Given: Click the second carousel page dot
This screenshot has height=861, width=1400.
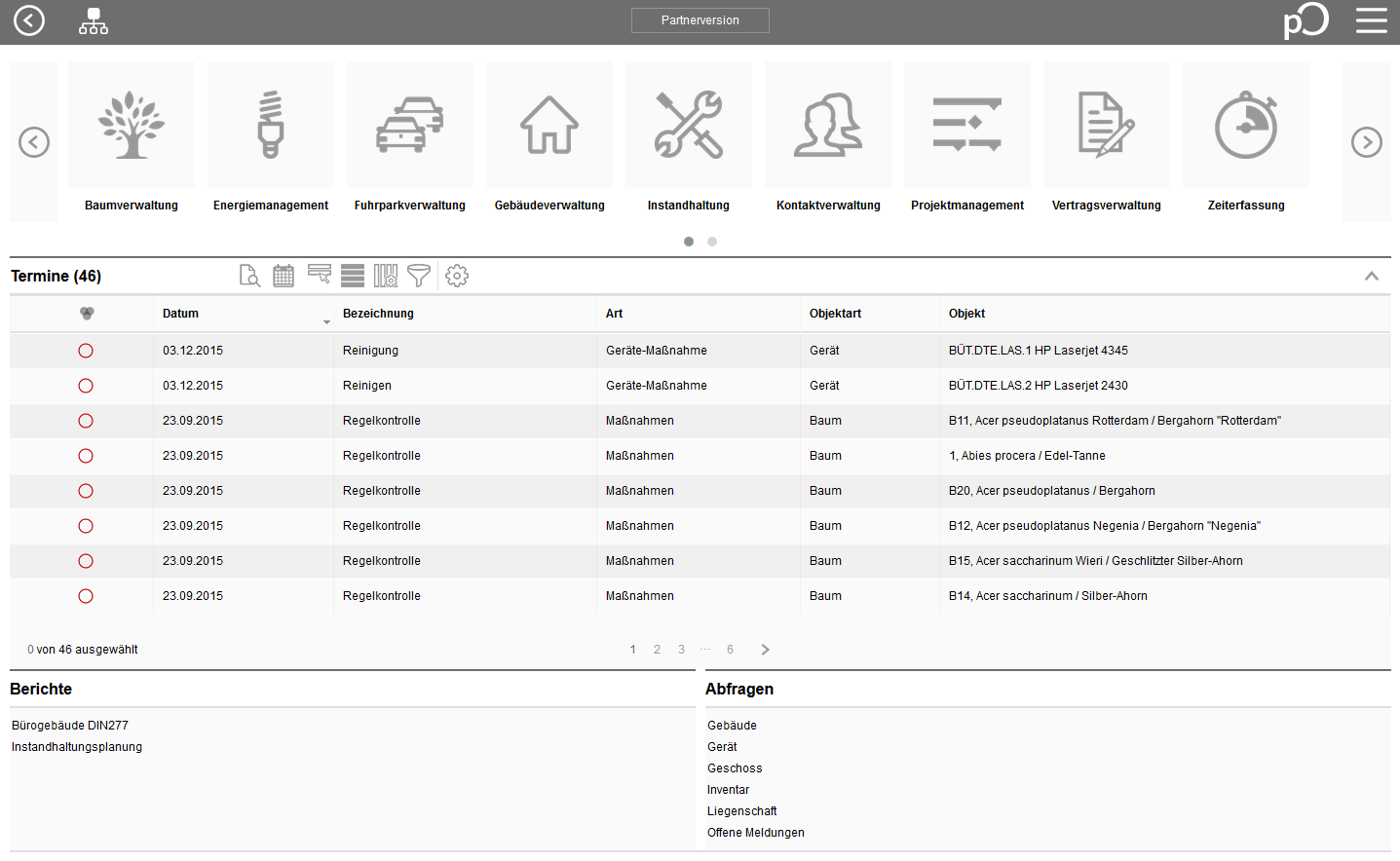Looking at the screenshot, I should [712, 242].
